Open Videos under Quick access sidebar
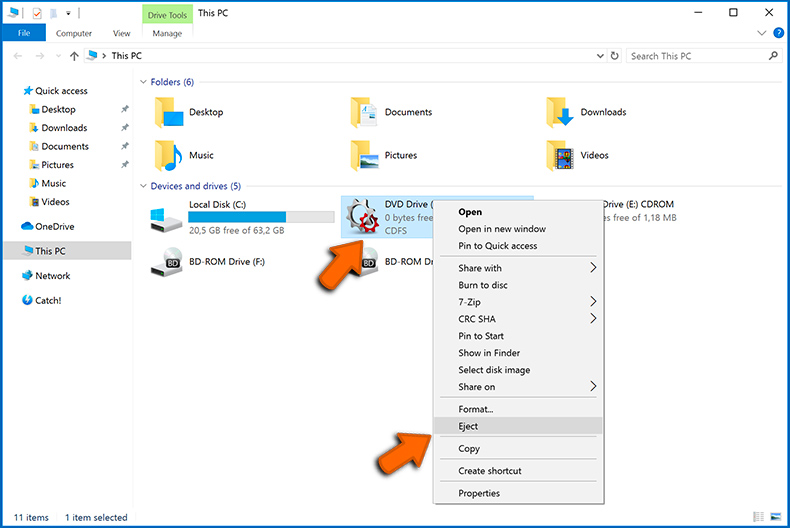The height and width of the screenshot is (528, 790). click(x=49, y=202)
